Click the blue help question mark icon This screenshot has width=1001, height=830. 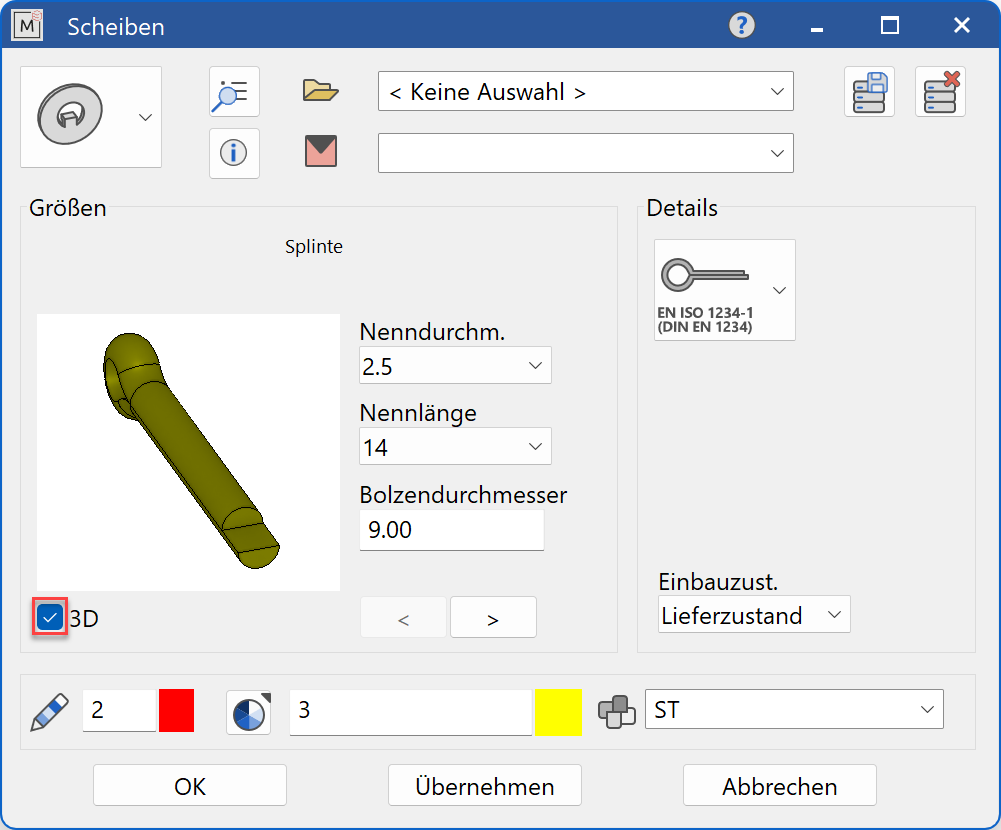(x=742, y=26)
